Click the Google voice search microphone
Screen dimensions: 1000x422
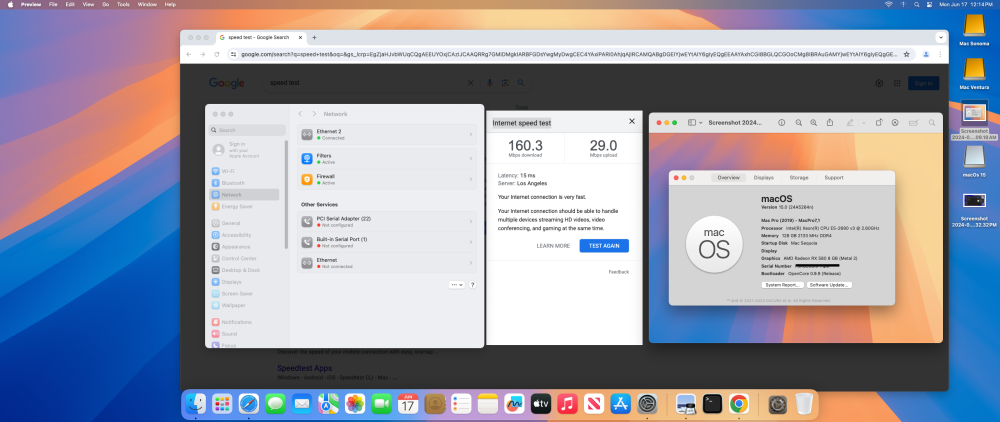coord(490,83)
